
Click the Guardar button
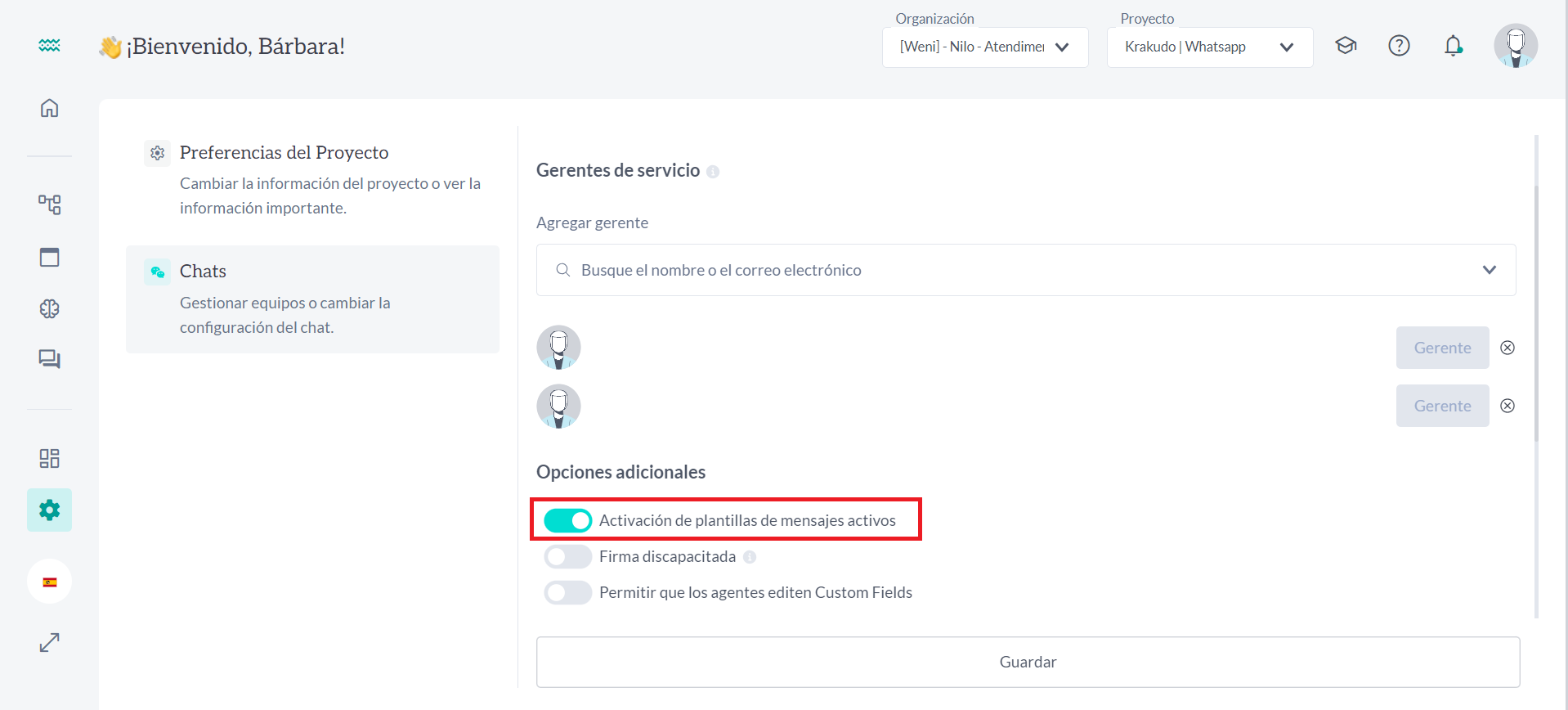[1028, 662]
